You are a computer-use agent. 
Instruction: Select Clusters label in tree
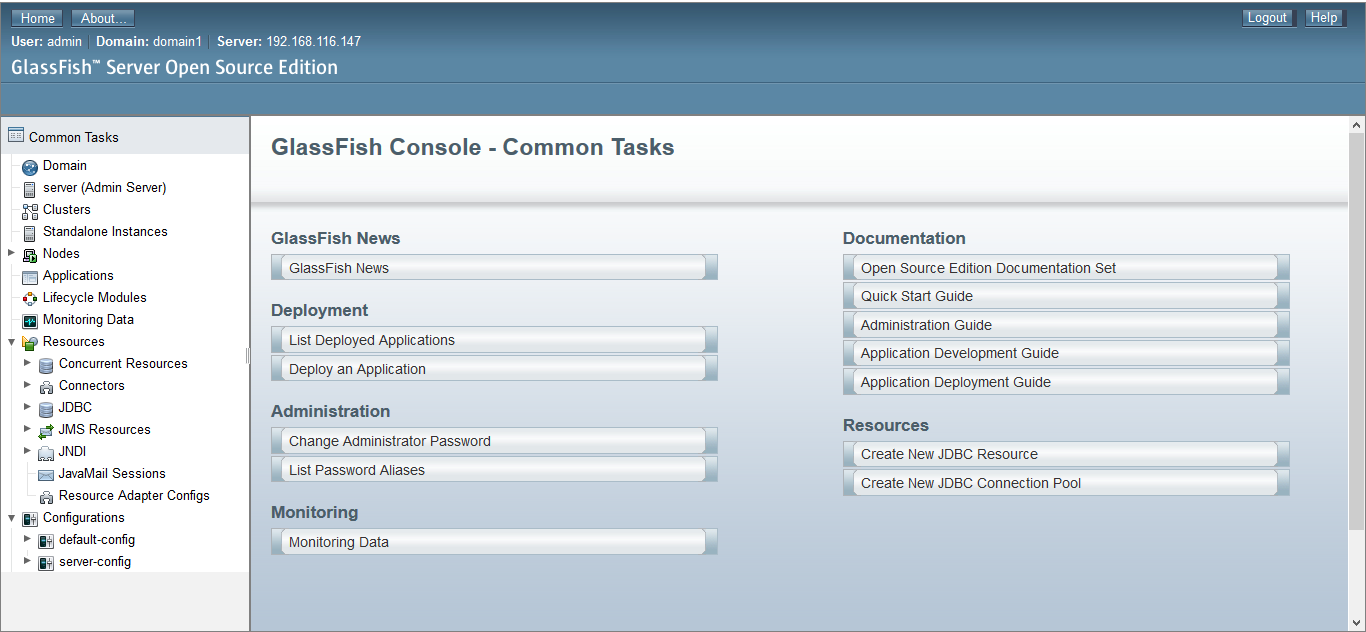click(67, 209)
